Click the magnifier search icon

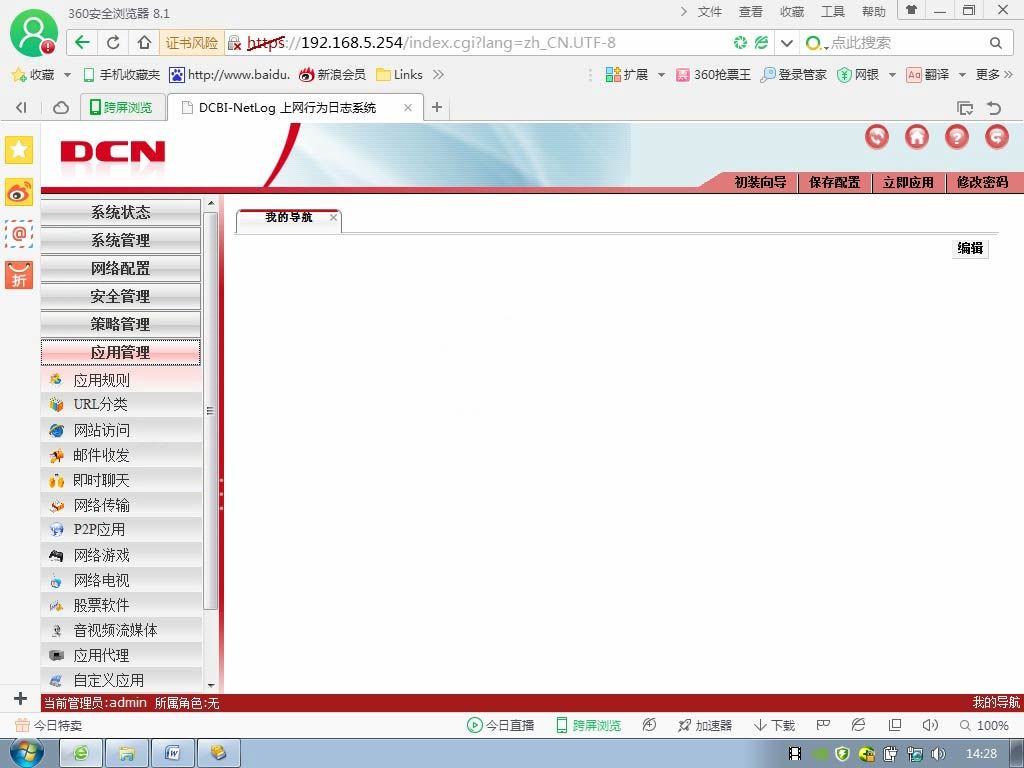click(x=995, y=43)
